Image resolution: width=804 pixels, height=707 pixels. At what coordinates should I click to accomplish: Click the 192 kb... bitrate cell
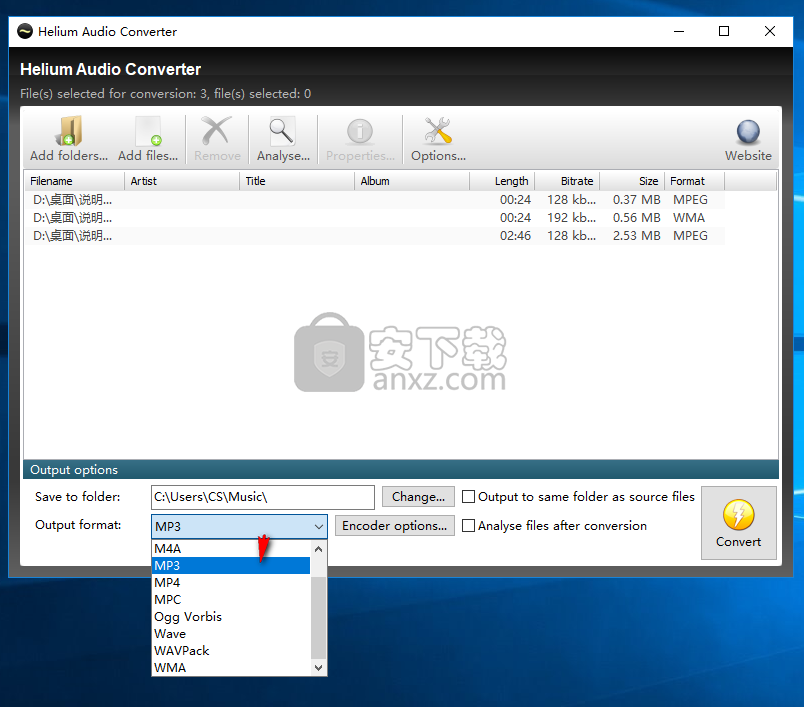click(x=571, y=218)
